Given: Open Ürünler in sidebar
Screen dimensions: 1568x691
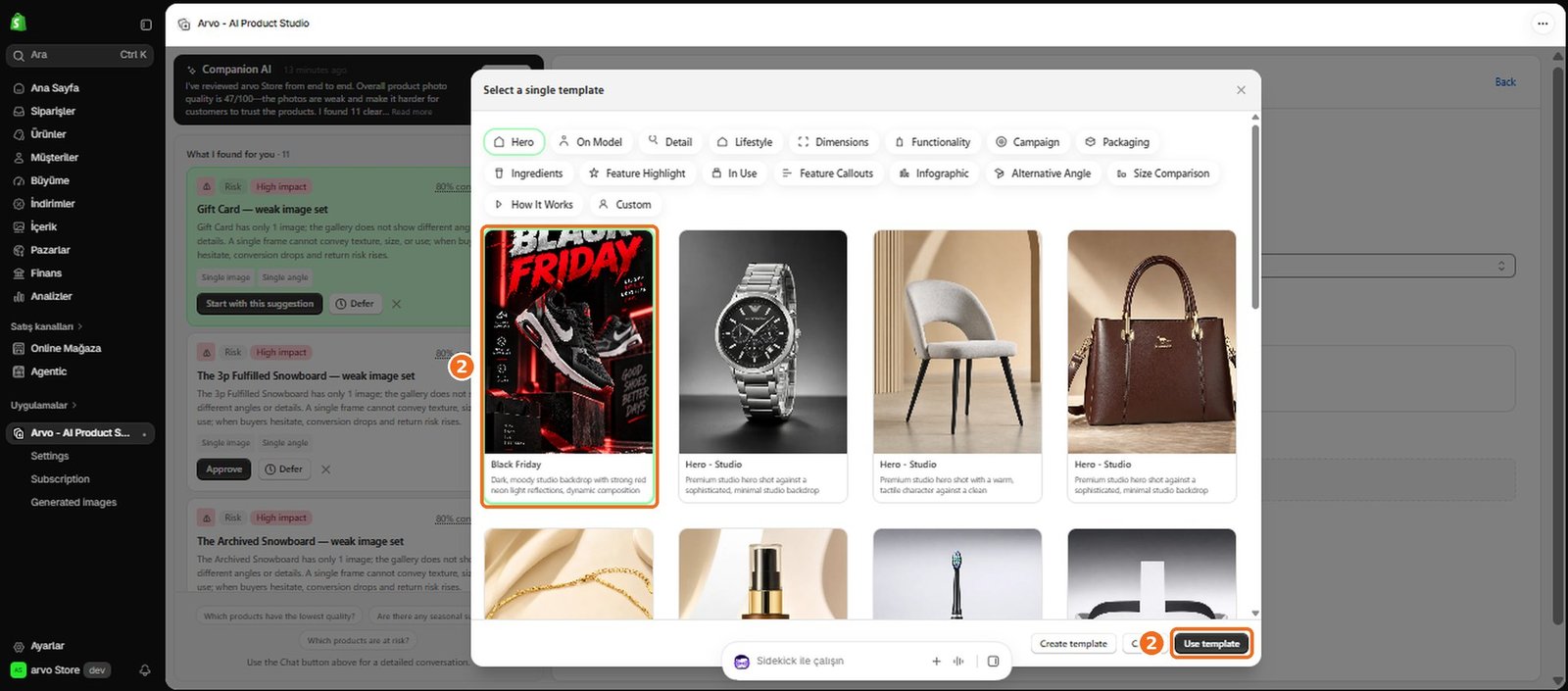Looking at the screenshot, I should pyautogui.click(x=48, y=134).
